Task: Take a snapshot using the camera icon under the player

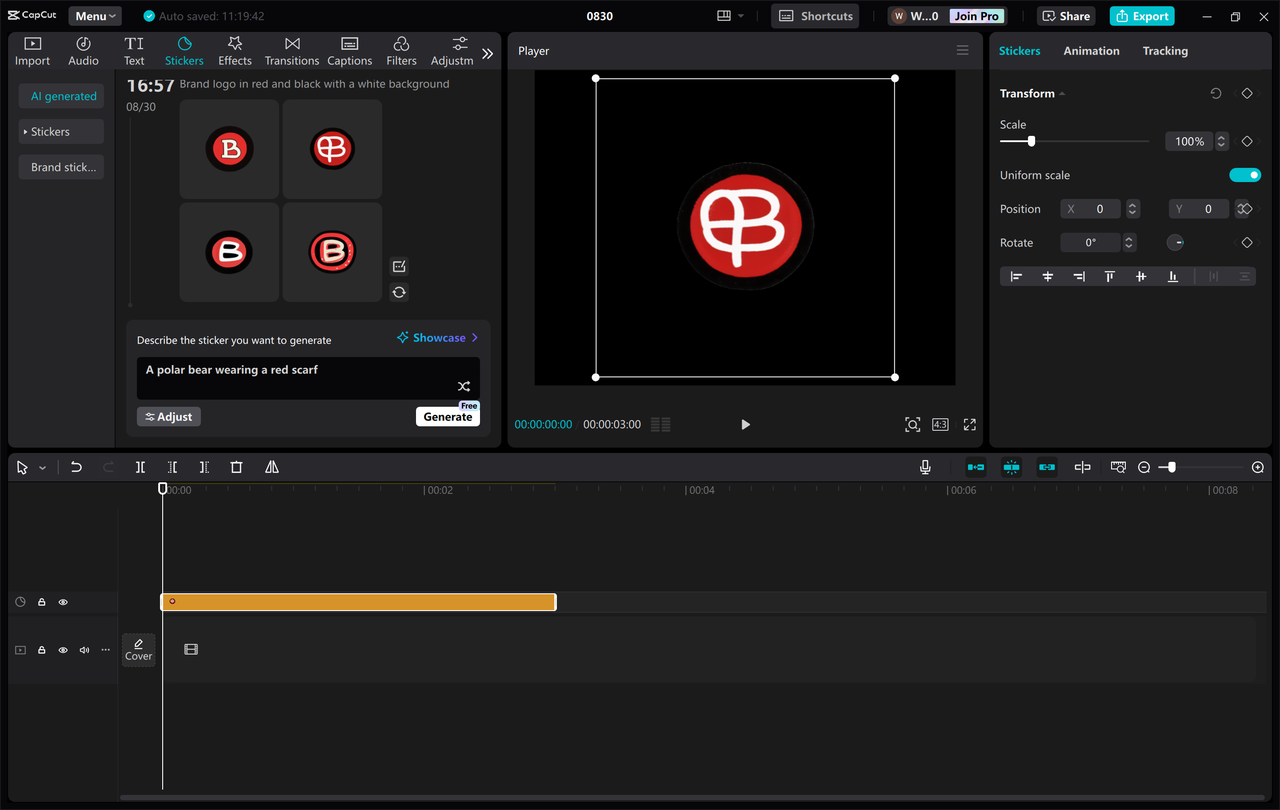Action: pos(912,424)
